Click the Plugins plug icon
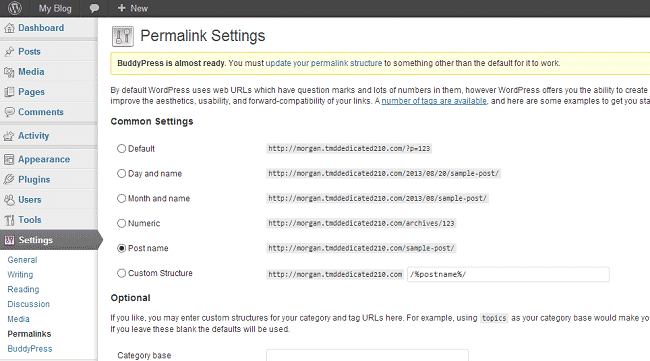Screen dimensions: 650x361 pos(9,179)
